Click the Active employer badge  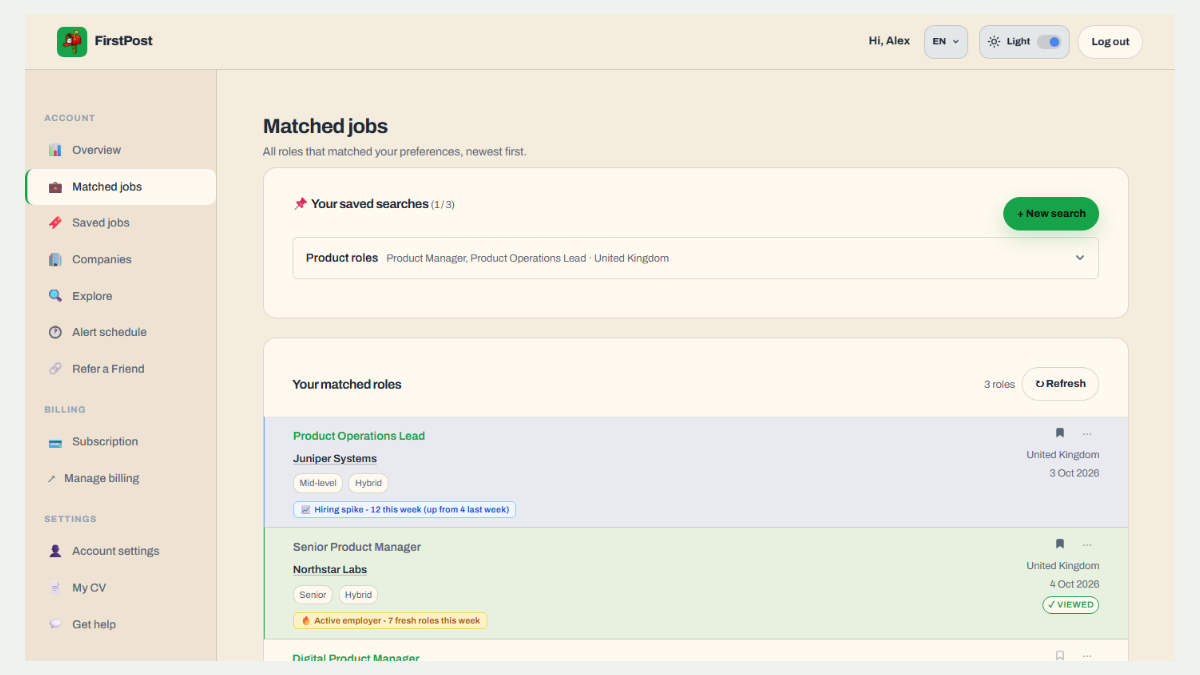coord(390,621)
